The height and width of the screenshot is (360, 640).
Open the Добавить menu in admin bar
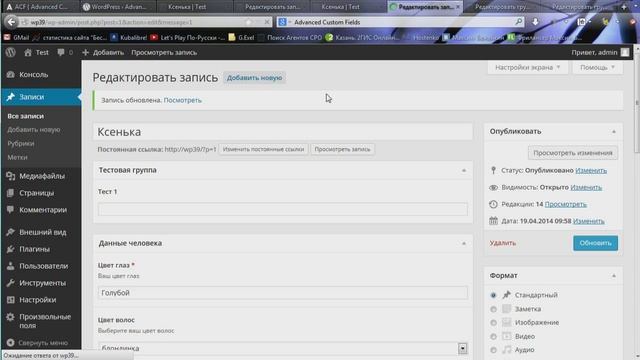[x=103, y=52]
